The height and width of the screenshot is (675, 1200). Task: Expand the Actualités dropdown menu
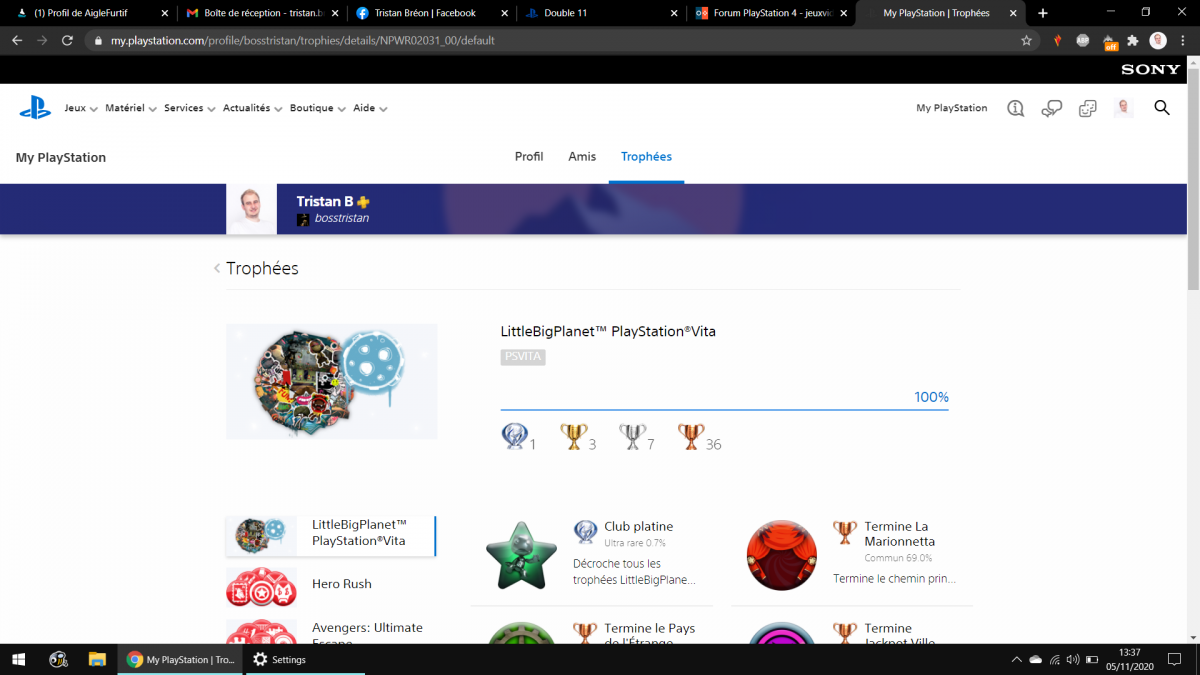click(253, 108)
